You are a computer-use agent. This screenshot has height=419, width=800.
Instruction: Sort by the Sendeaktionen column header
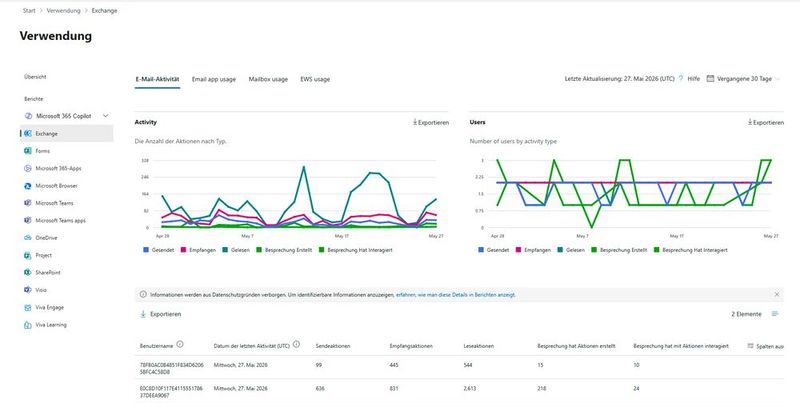tap(333, 346)
